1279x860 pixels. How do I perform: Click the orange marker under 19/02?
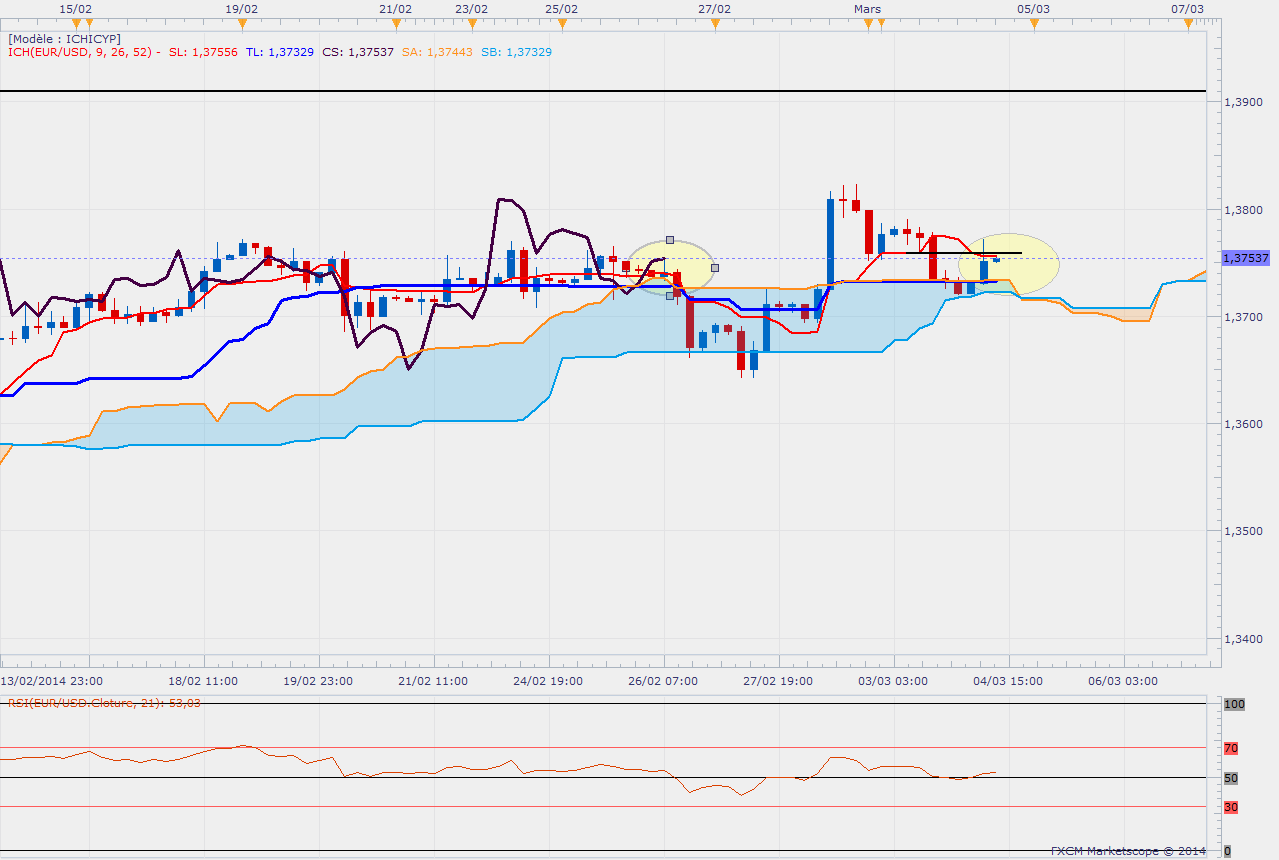pyautogui.click(x=241, y=23)
